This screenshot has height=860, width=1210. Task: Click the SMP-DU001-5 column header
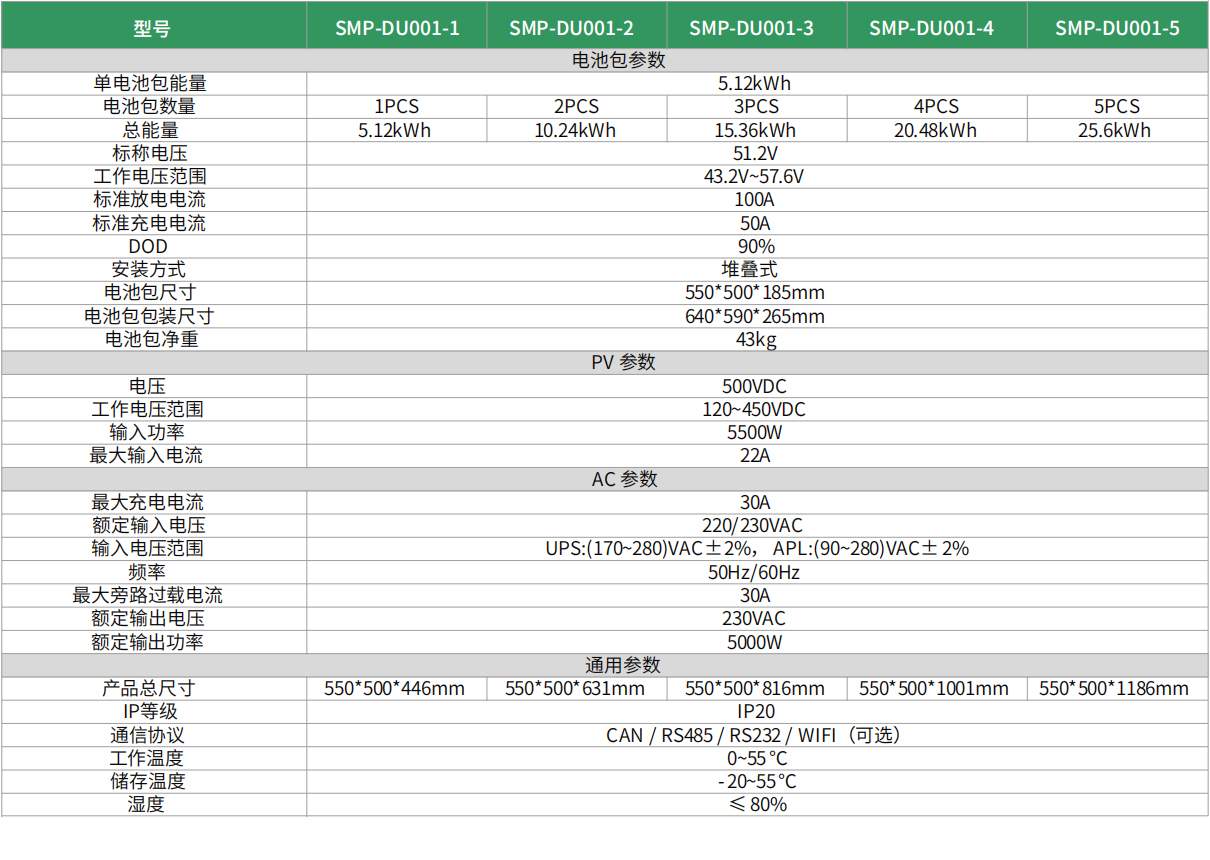[x=1117, y=28]
